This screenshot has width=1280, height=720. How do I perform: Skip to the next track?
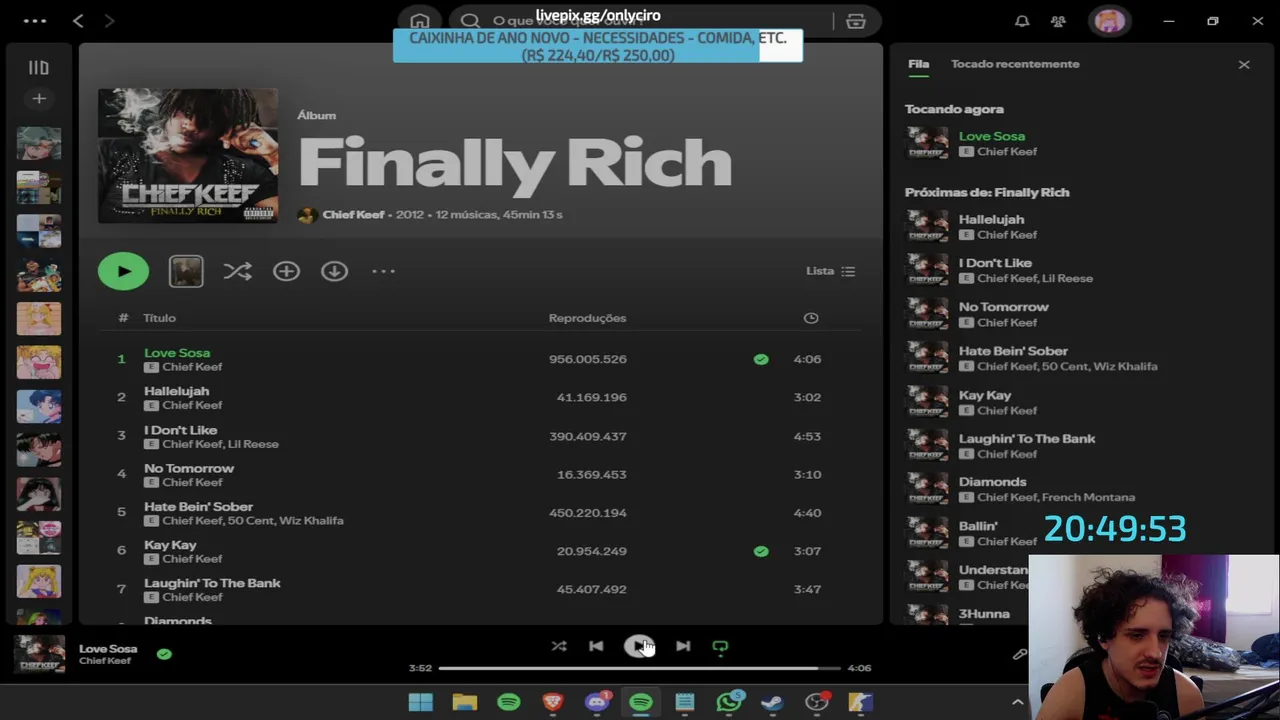[x=683, y=646]
